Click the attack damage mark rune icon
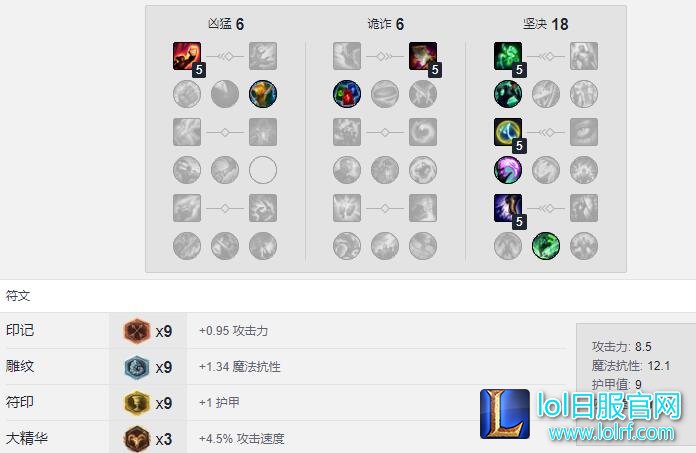 pyautogui.click(x=137, y=331)
